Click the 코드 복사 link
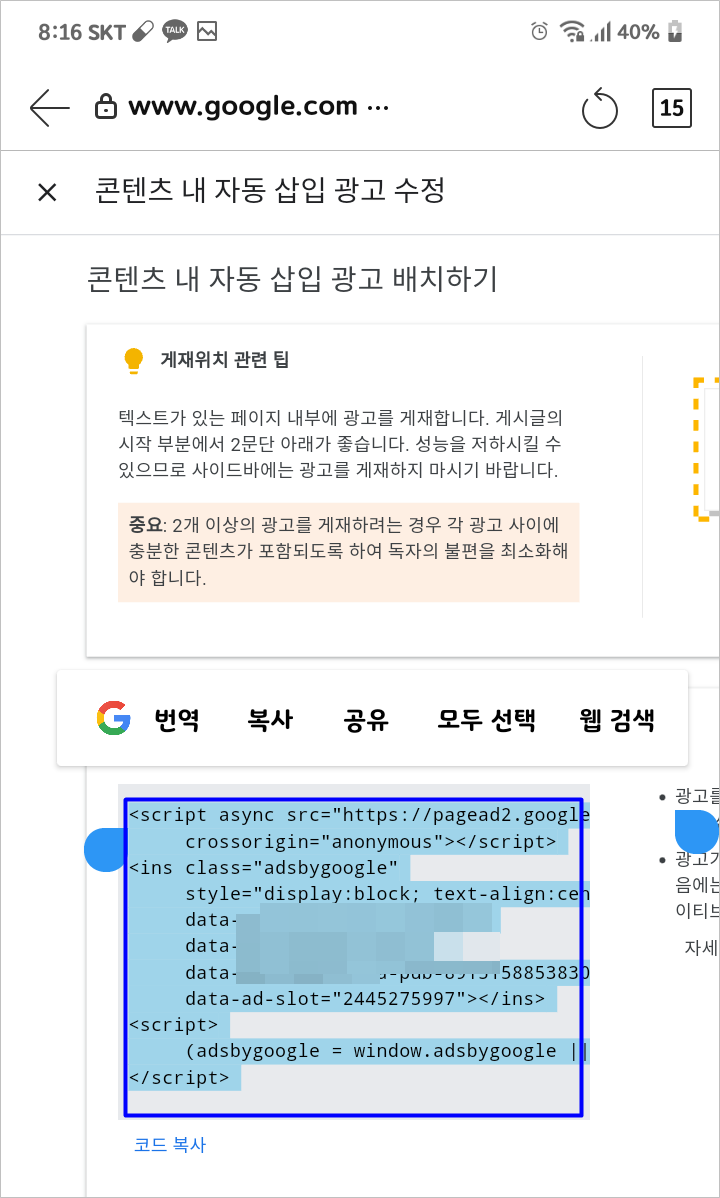Screen dimensions: 720x1198 click(170, 1145)
